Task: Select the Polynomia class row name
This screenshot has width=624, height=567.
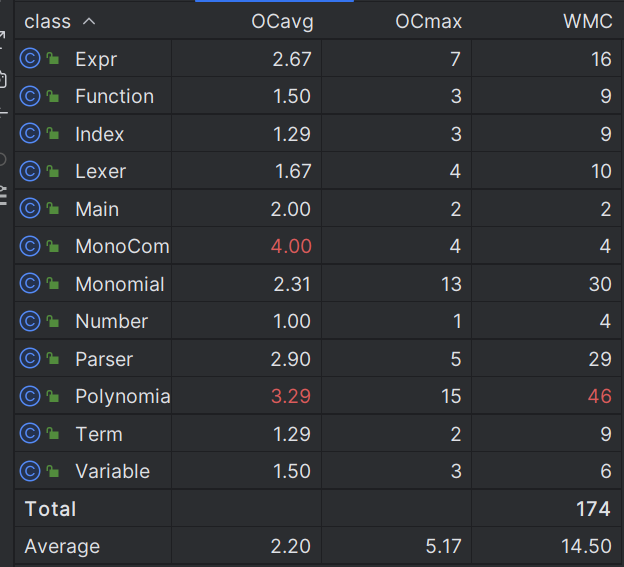Action: click(123, 396)
